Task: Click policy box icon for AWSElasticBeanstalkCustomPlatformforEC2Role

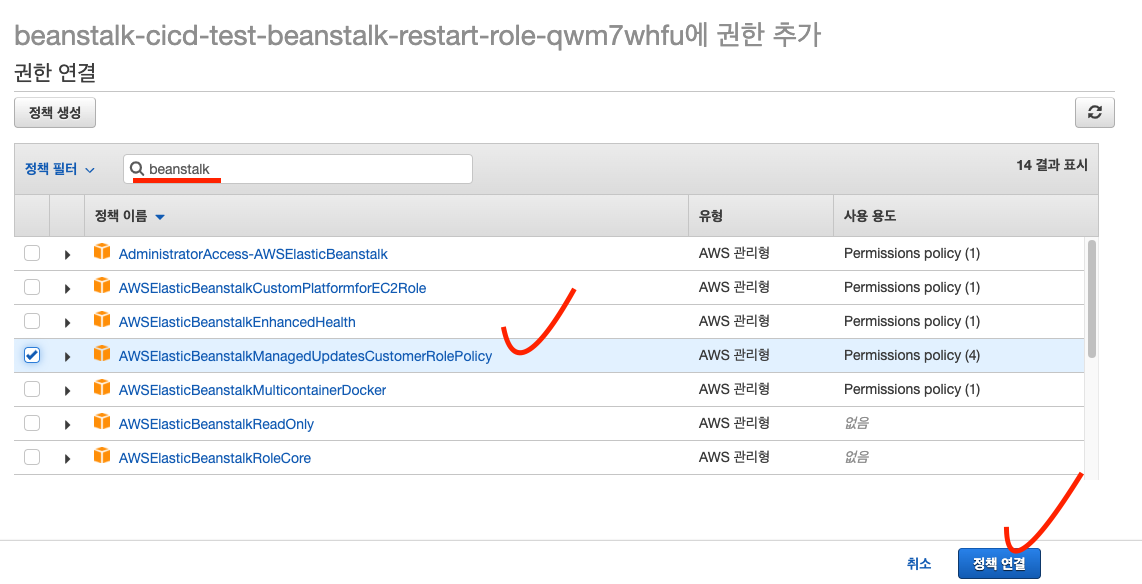Action: 102,285
